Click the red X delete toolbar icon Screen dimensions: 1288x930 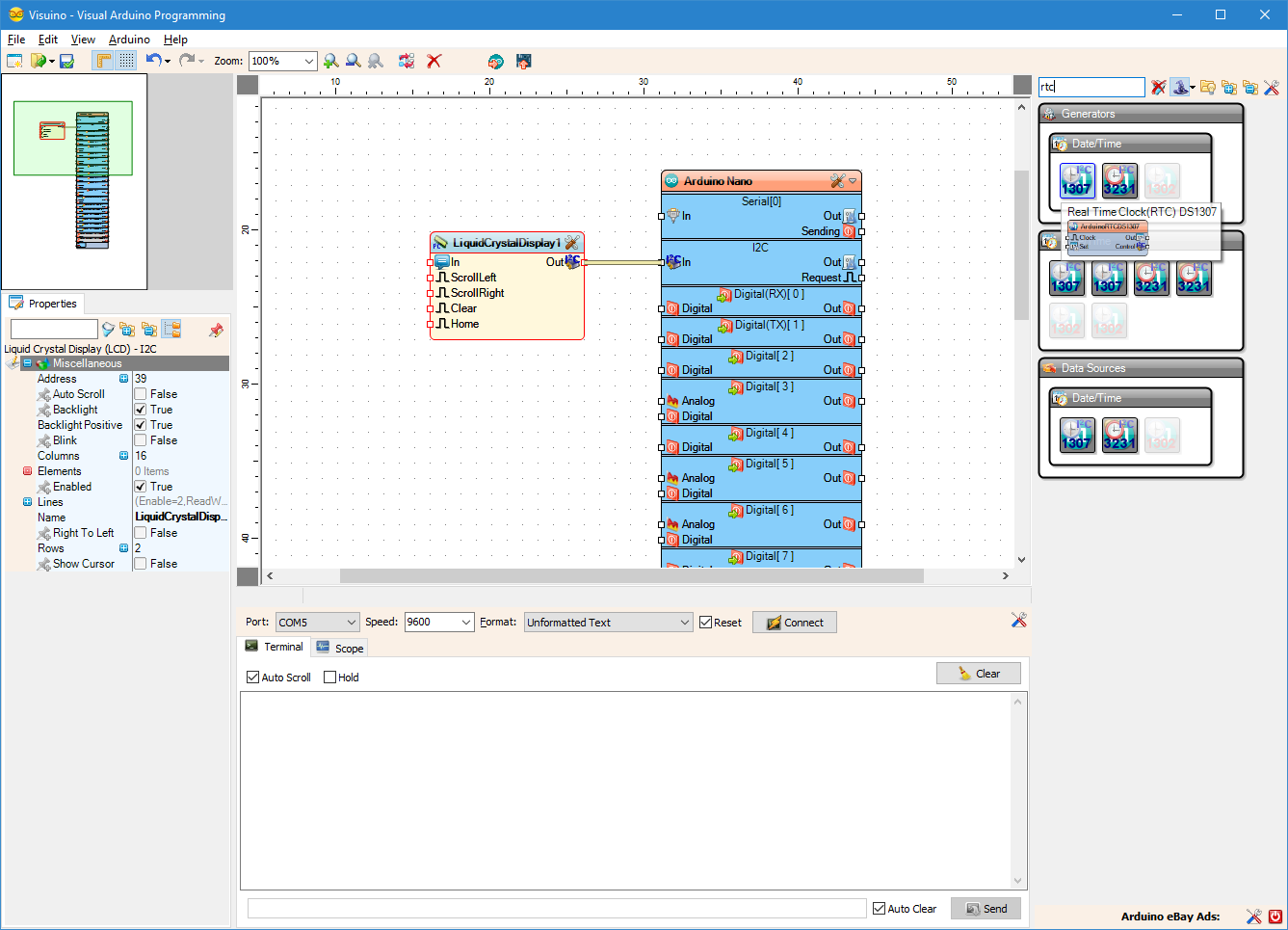(434, 61)
